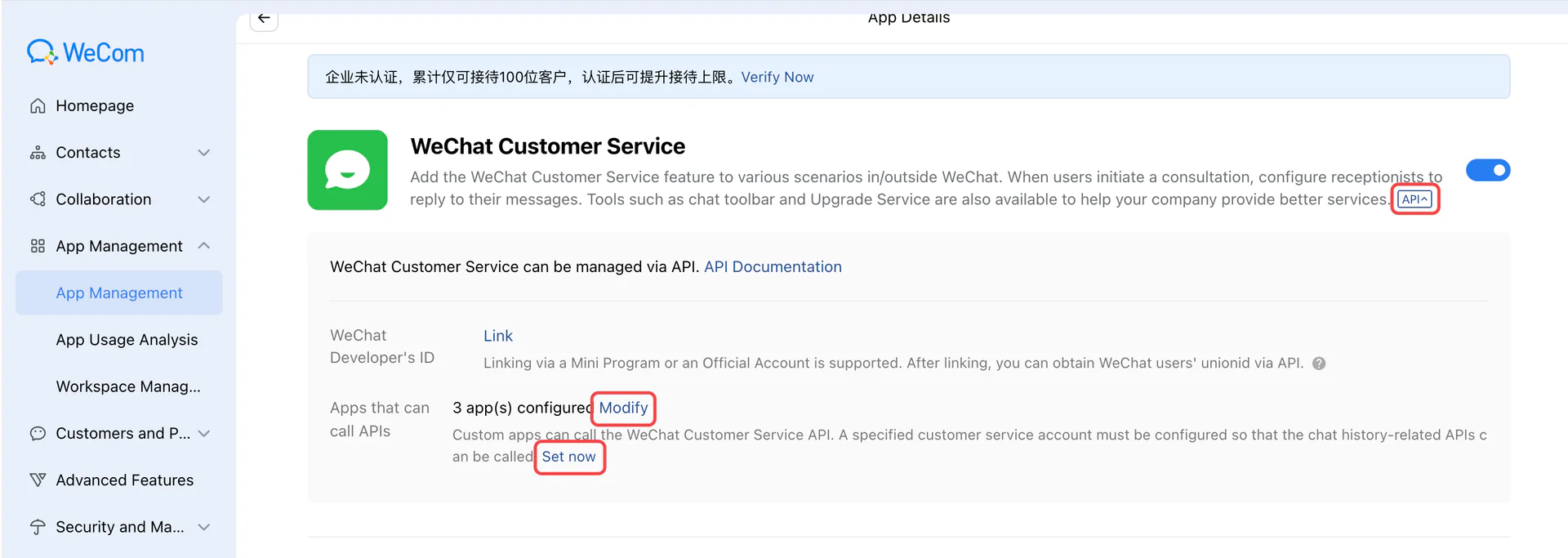
Task: Collapse the App Management section chevron
Action: 204,246
